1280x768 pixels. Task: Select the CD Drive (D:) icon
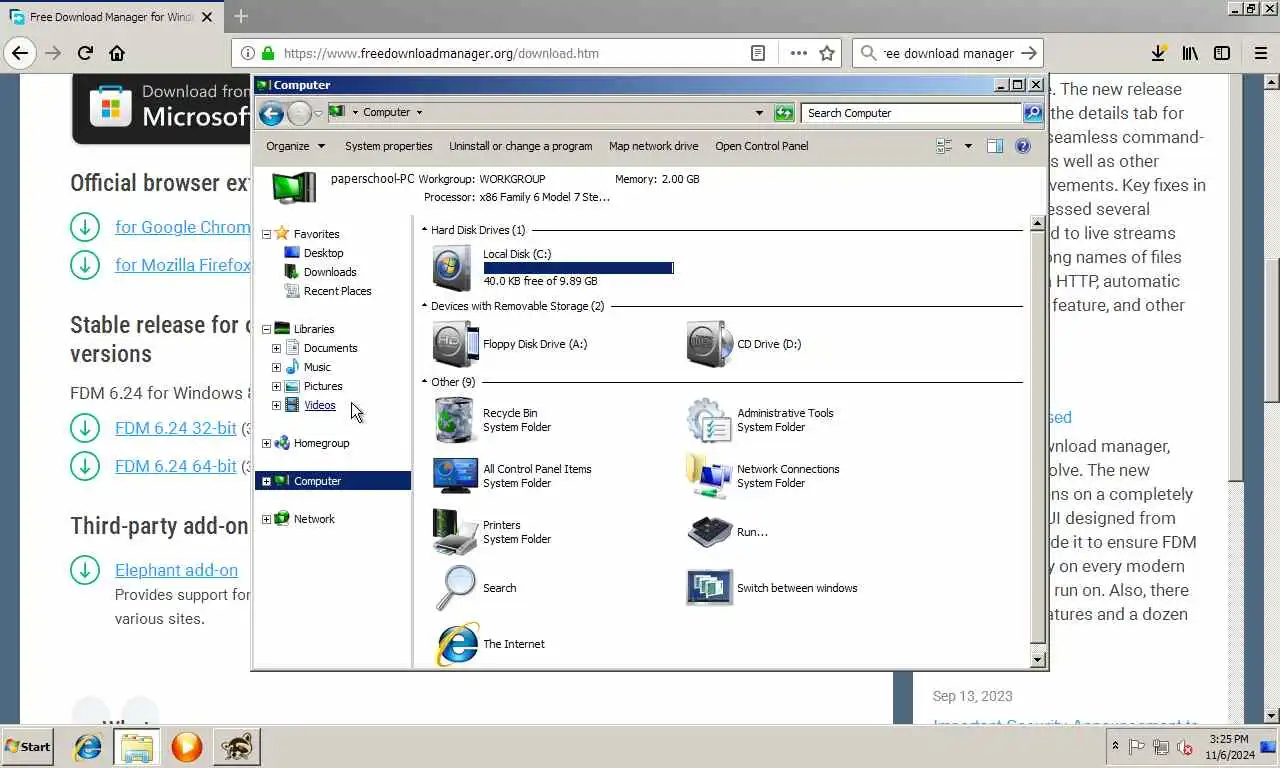(x=709, y=344)
